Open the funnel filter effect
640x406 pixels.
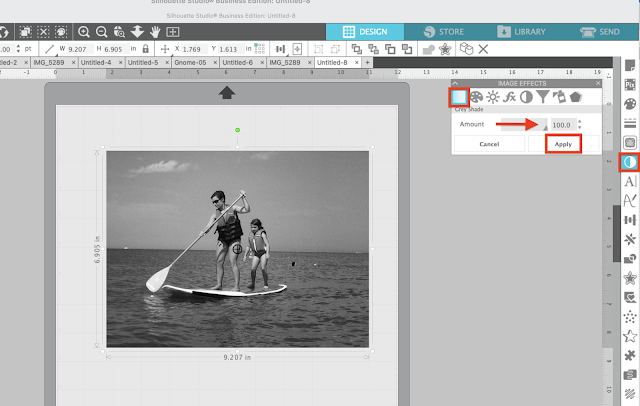542,97
